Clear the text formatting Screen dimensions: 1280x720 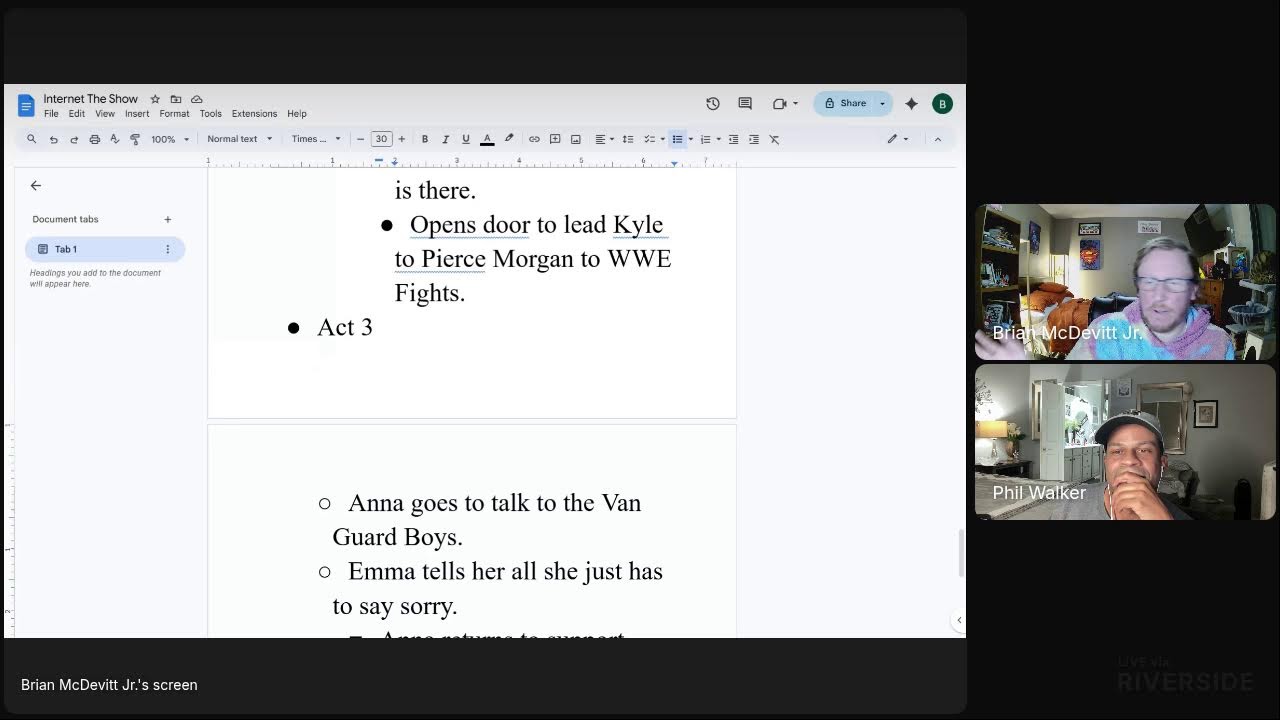coord(774,139)
